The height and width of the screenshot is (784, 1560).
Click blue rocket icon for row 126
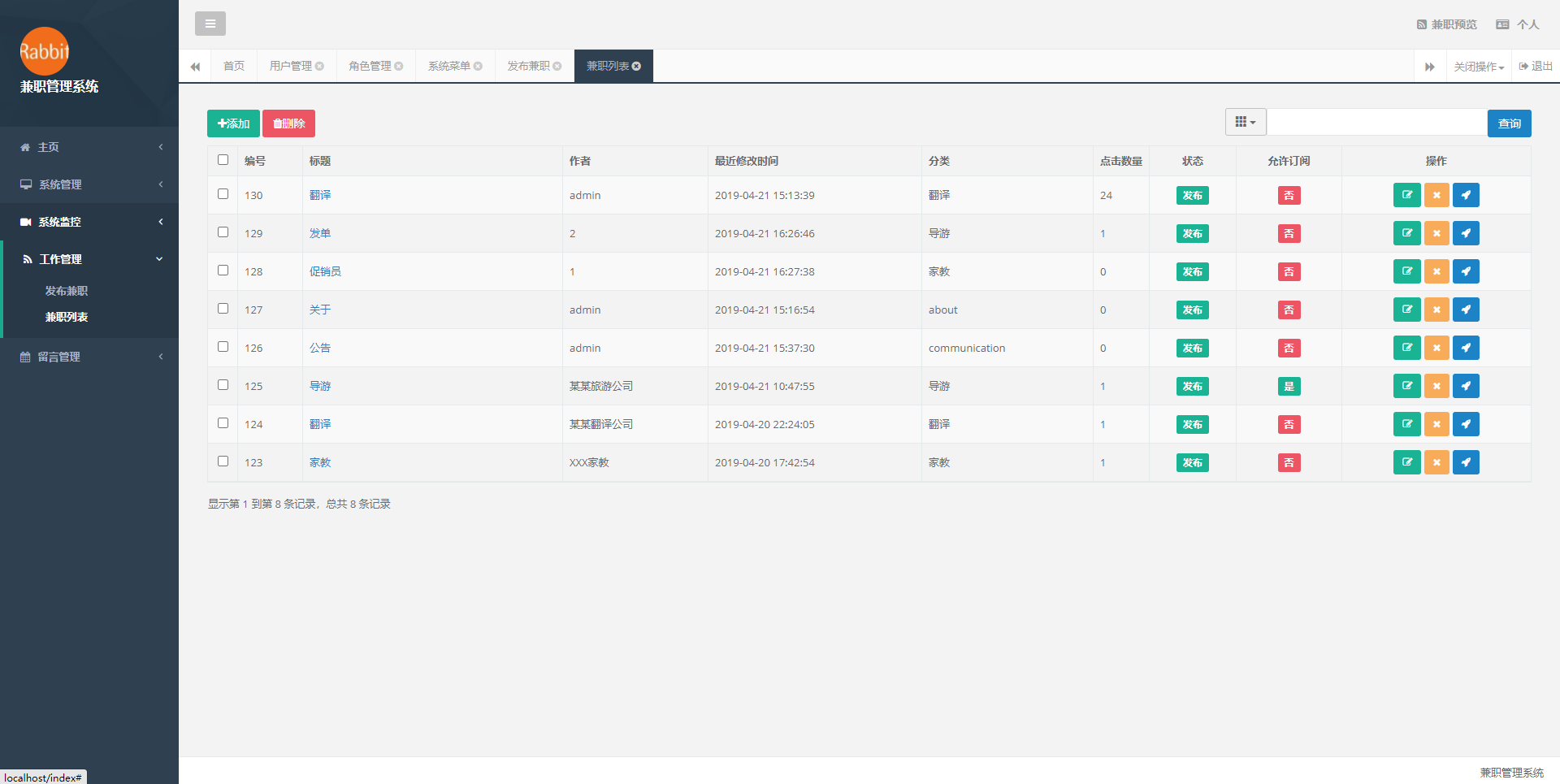click(1466, 348)
